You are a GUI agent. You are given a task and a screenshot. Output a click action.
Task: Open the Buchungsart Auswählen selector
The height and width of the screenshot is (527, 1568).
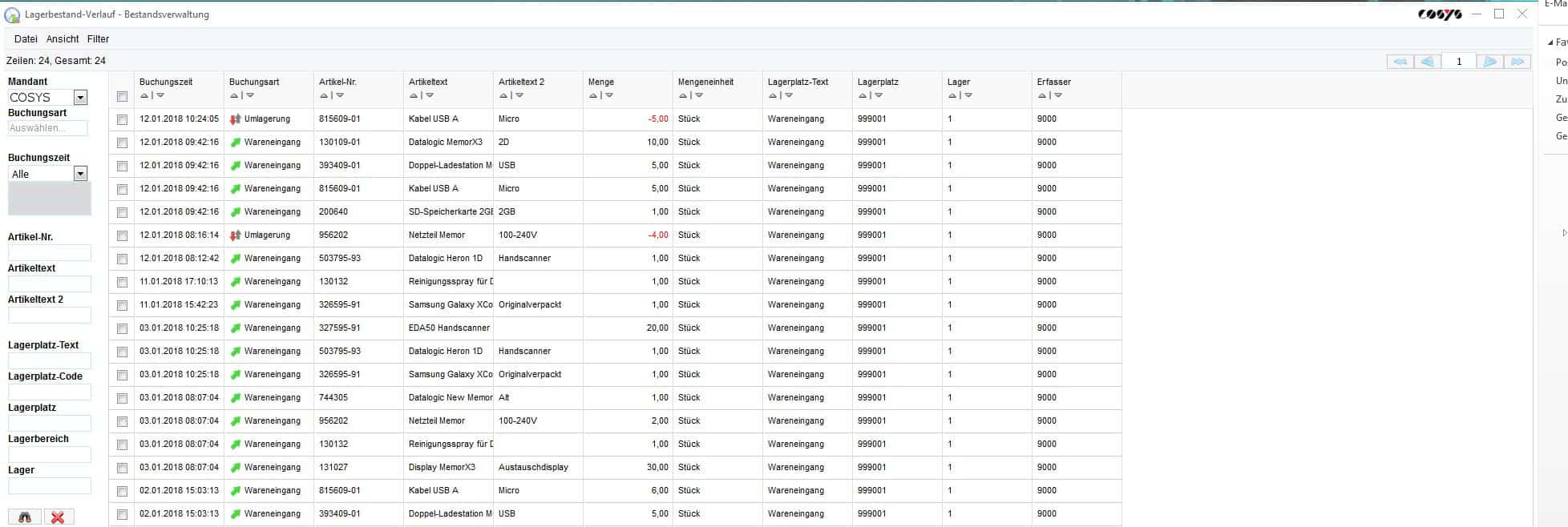48,128
